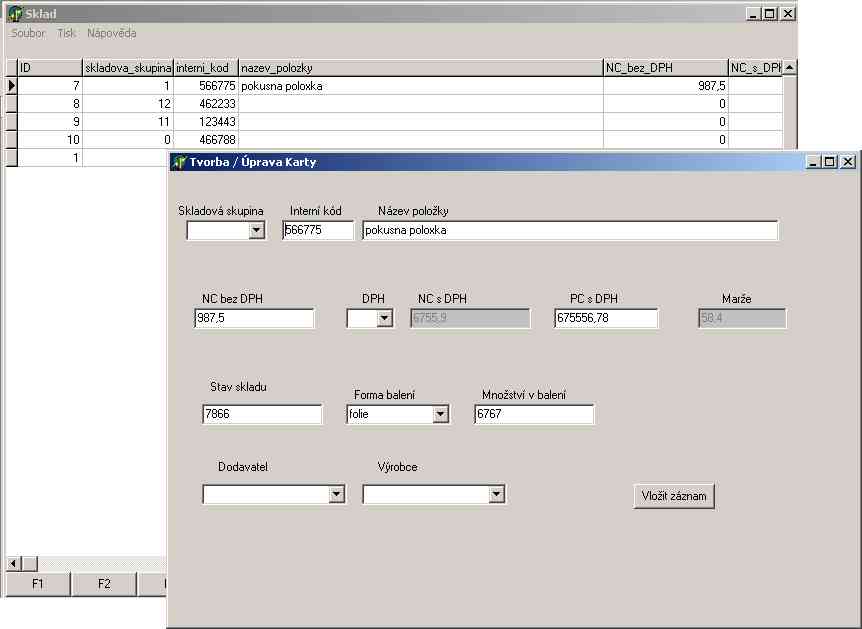
Task: Expand the DPH dropdown list
Action: [x=385, y=319]
